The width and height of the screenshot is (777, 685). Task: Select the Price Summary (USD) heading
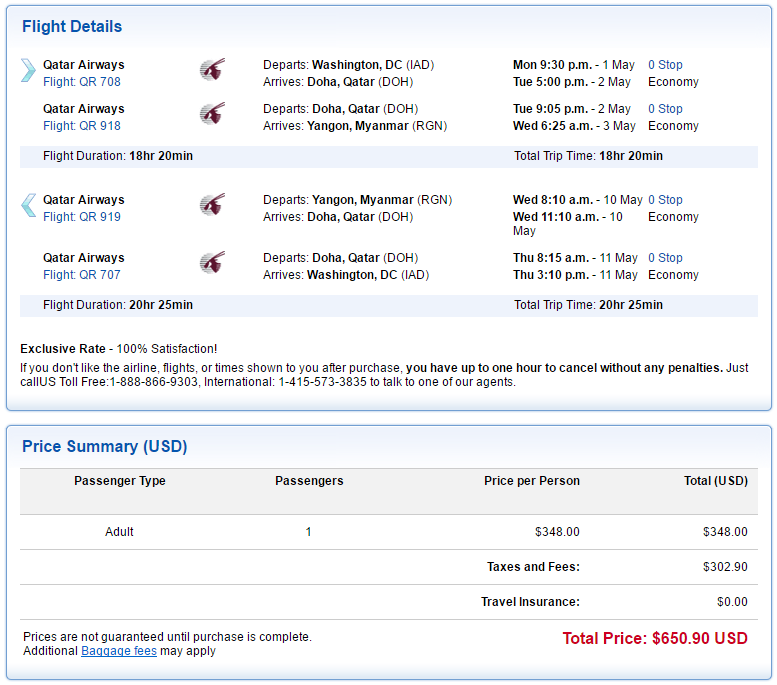coord(105,446)
